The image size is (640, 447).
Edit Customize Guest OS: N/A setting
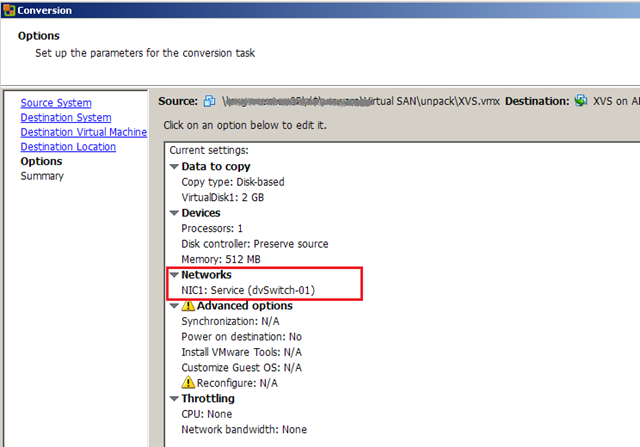coord(242,367)
